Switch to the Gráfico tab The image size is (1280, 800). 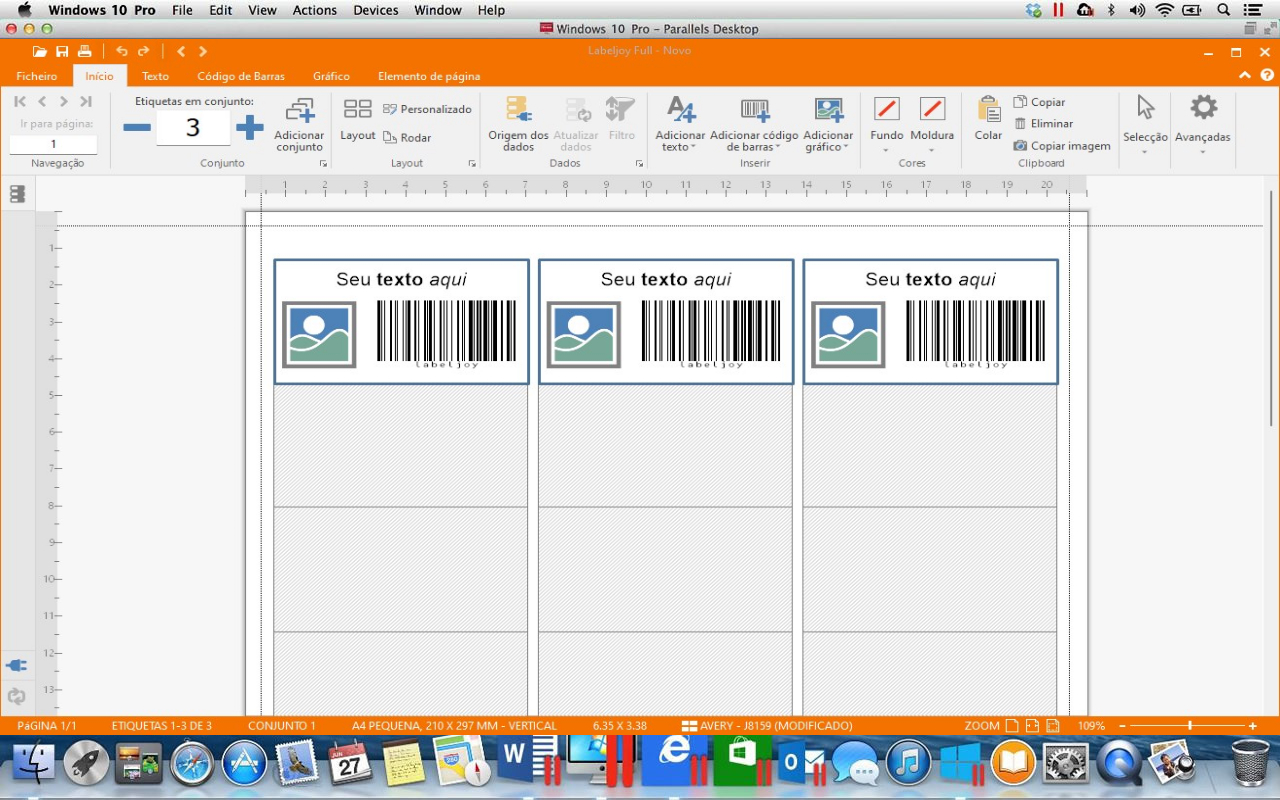pyautogui.click(x=331, y=76)
